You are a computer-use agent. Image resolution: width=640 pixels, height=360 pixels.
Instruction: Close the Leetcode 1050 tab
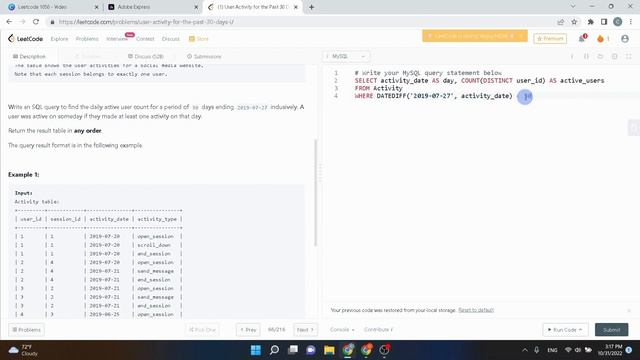click(x=97, y=7)
